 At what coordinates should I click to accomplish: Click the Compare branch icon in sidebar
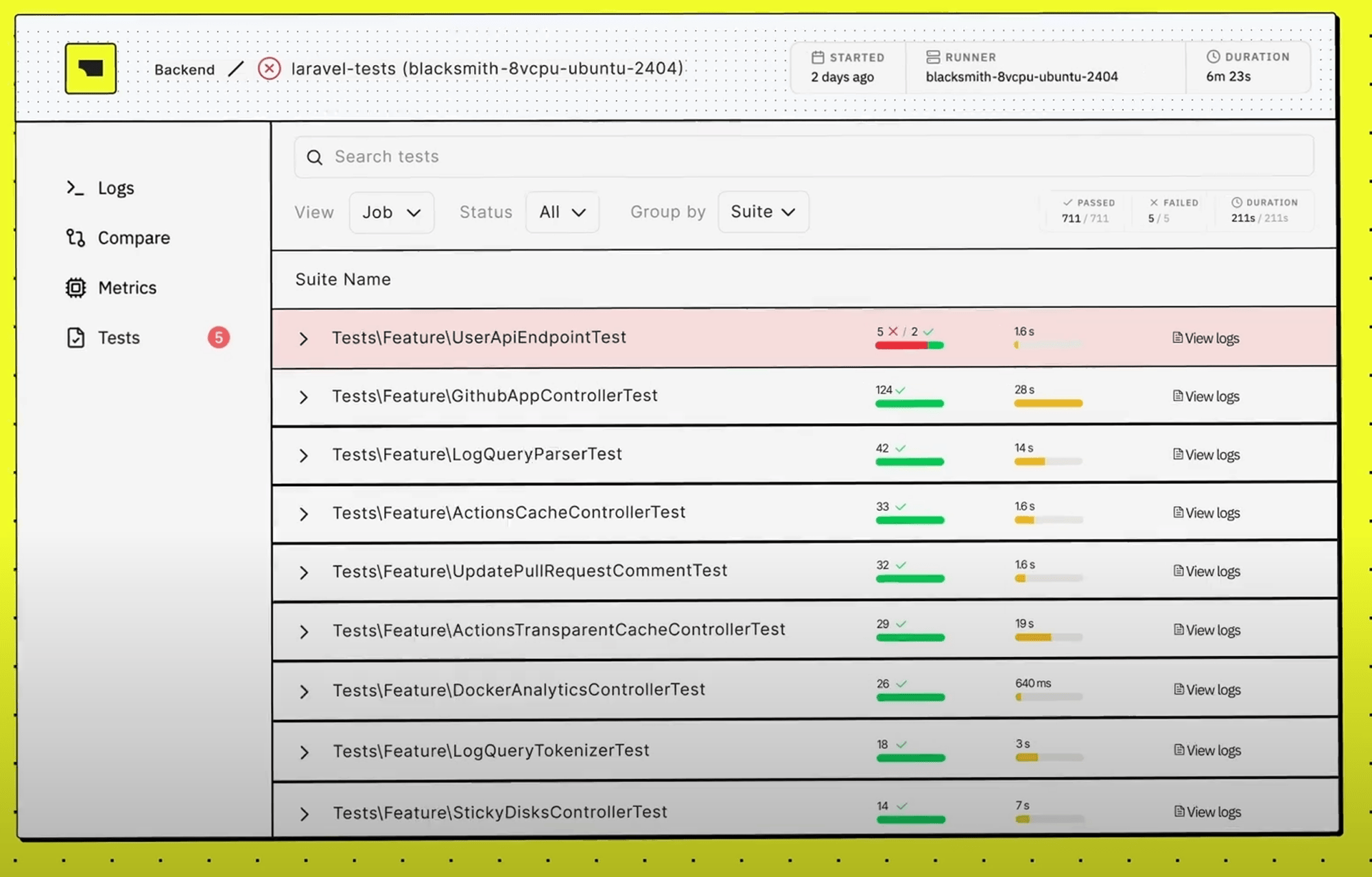[75, 238]
